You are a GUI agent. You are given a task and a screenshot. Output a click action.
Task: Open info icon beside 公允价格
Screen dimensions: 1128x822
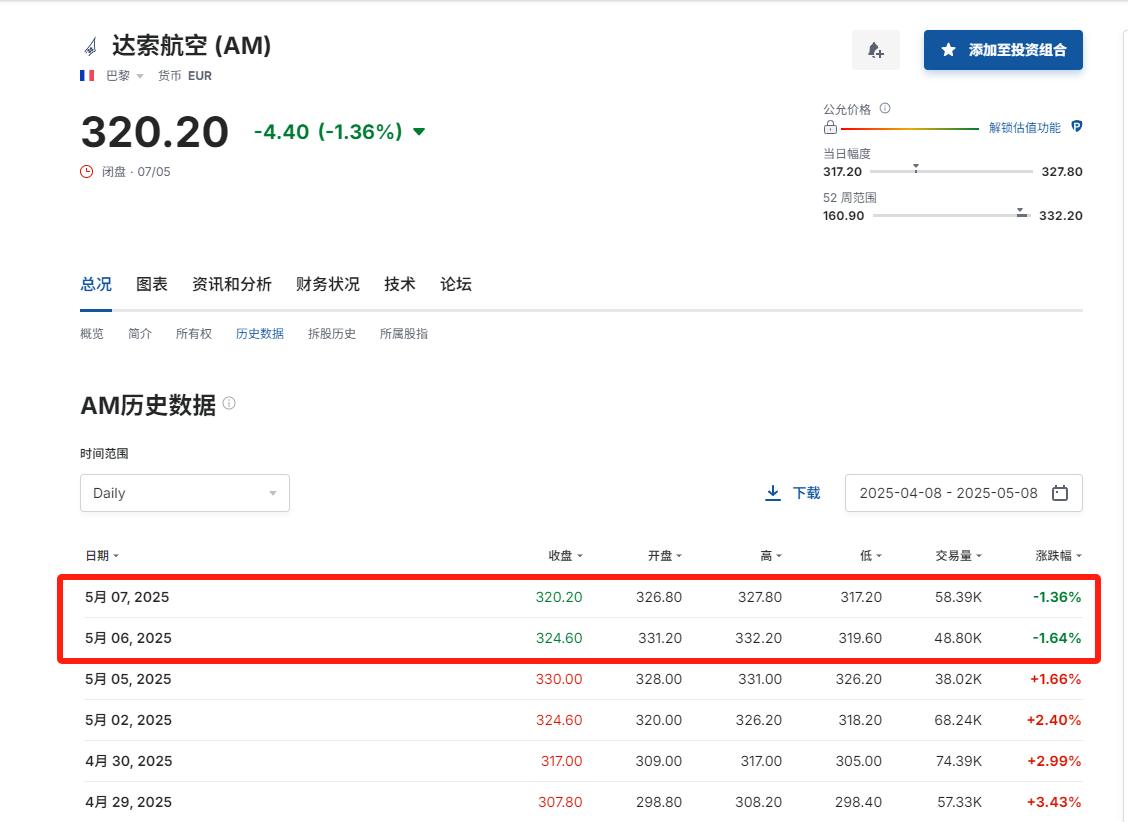coord(885,109)
